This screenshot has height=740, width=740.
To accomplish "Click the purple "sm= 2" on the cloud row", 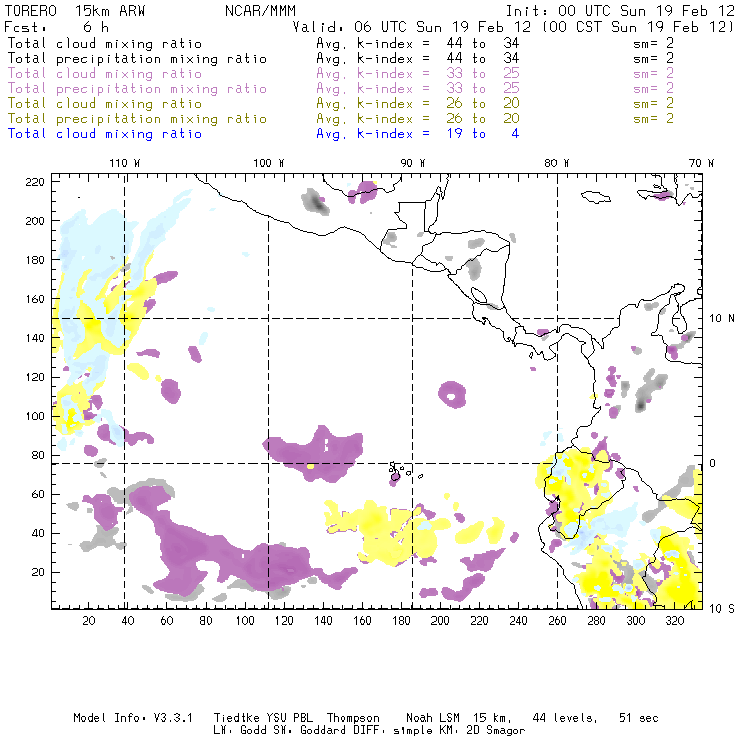I will pos(653,74).
